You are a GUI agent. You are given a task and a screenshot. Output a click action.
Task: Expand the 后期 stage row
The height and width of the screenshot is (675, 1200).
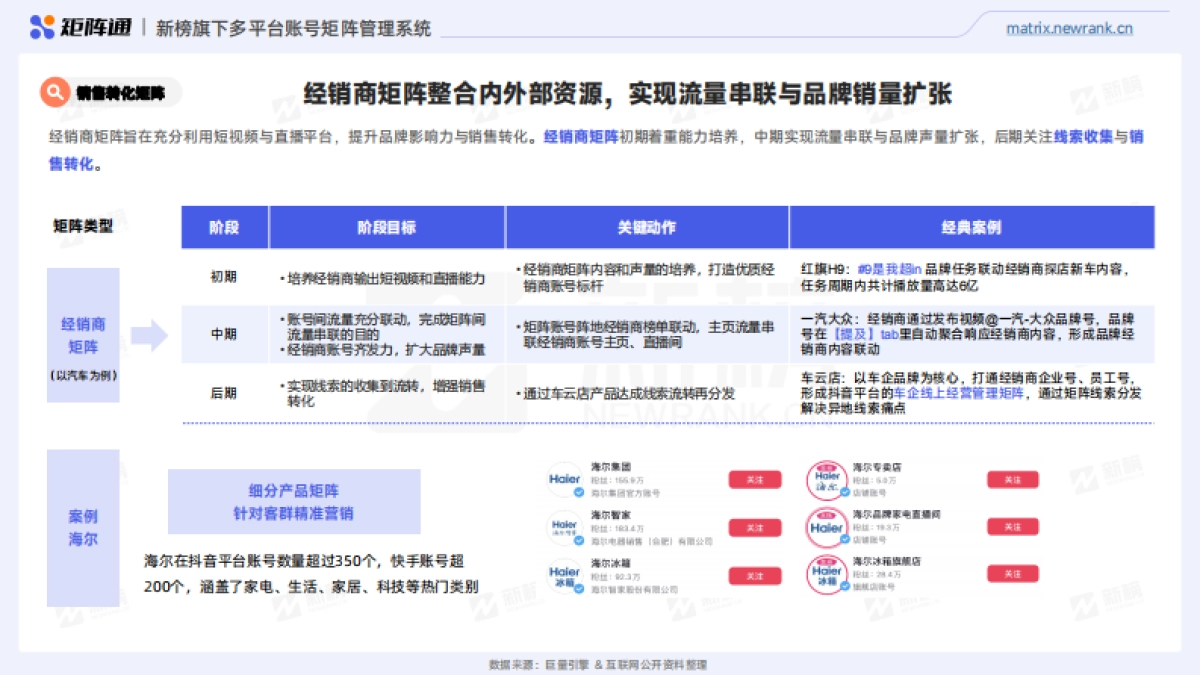(222, 390)
